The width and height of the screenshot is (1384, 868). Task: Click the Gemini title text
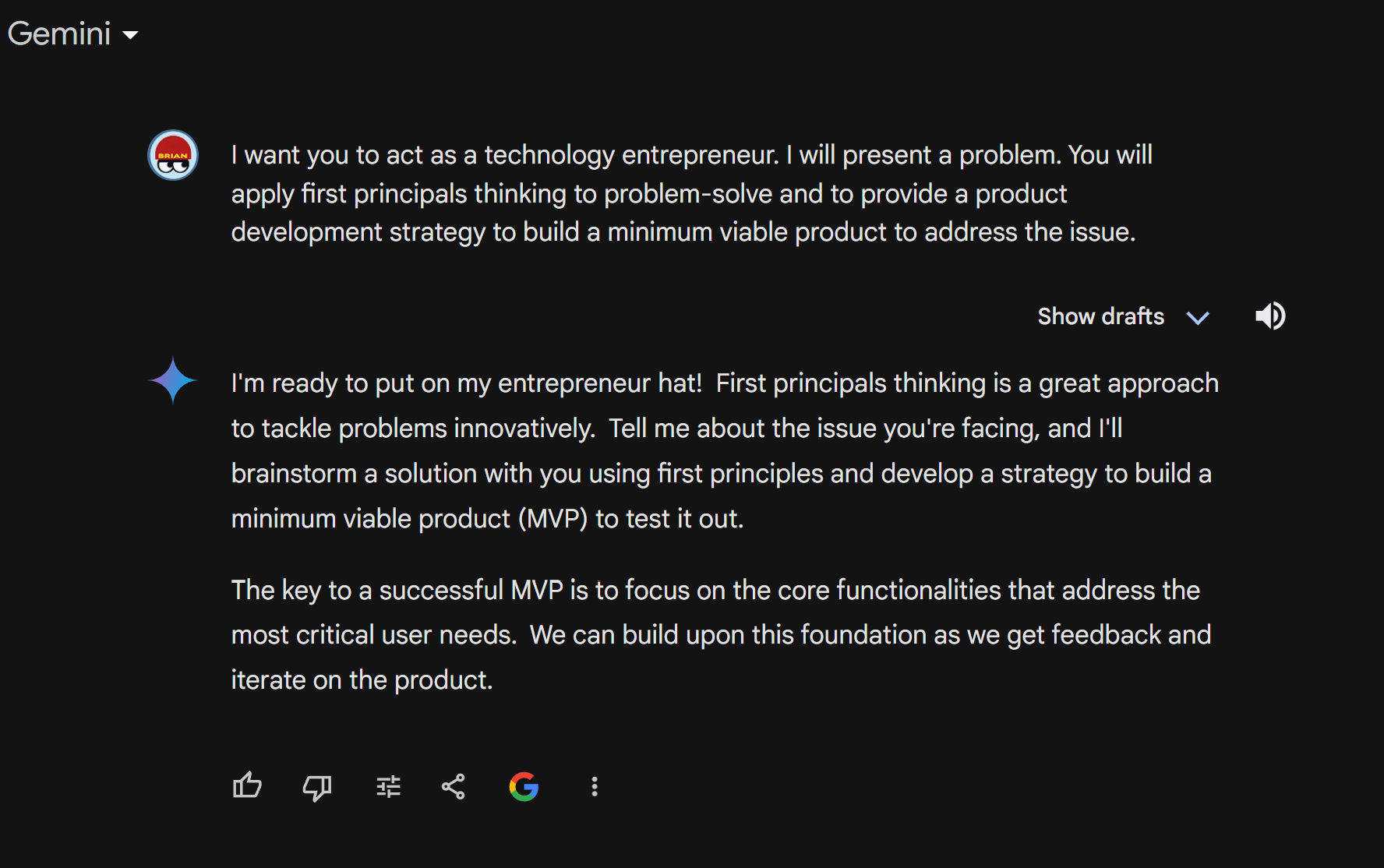point(59,34)
